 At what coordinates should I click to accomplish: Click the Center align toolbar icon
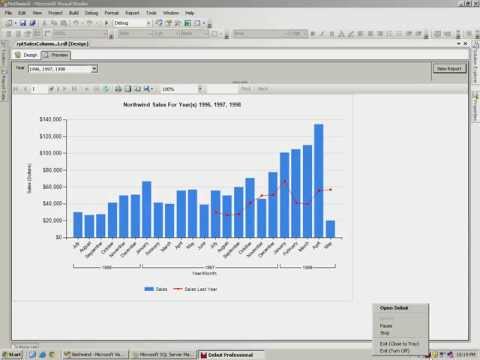coord(370,34)
